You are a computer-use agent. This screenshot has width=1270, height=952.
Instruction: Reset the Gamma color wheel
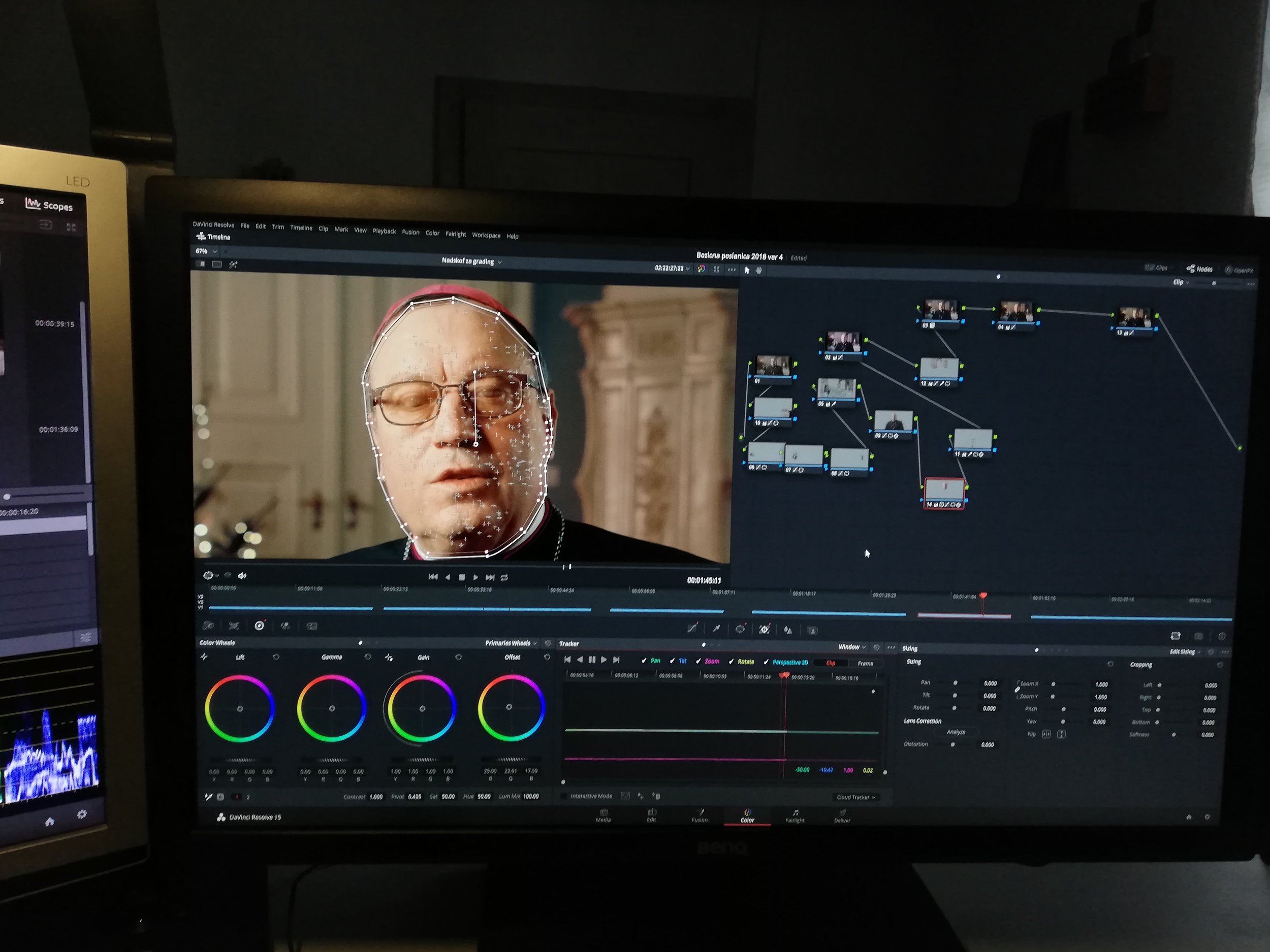(x=367, y=657)
